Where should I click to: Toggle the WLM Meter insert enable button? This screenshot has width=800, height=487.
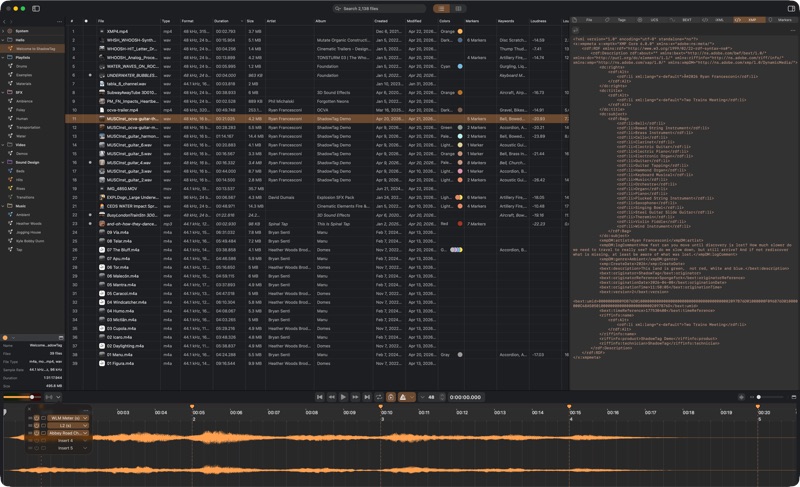pyautogui.click(x=37, y=418)
